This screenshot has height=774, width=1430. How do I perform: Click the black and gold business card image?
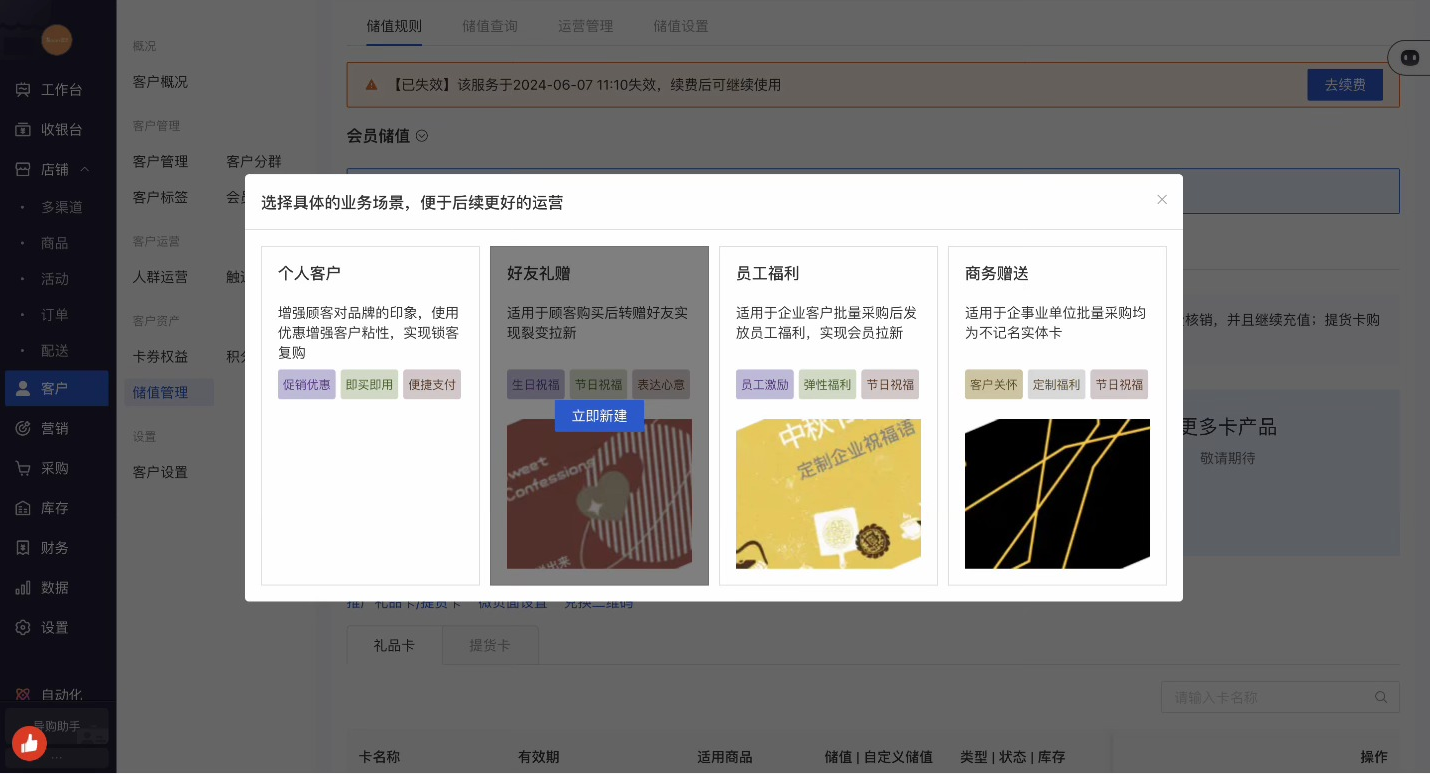pos(1057,494)
